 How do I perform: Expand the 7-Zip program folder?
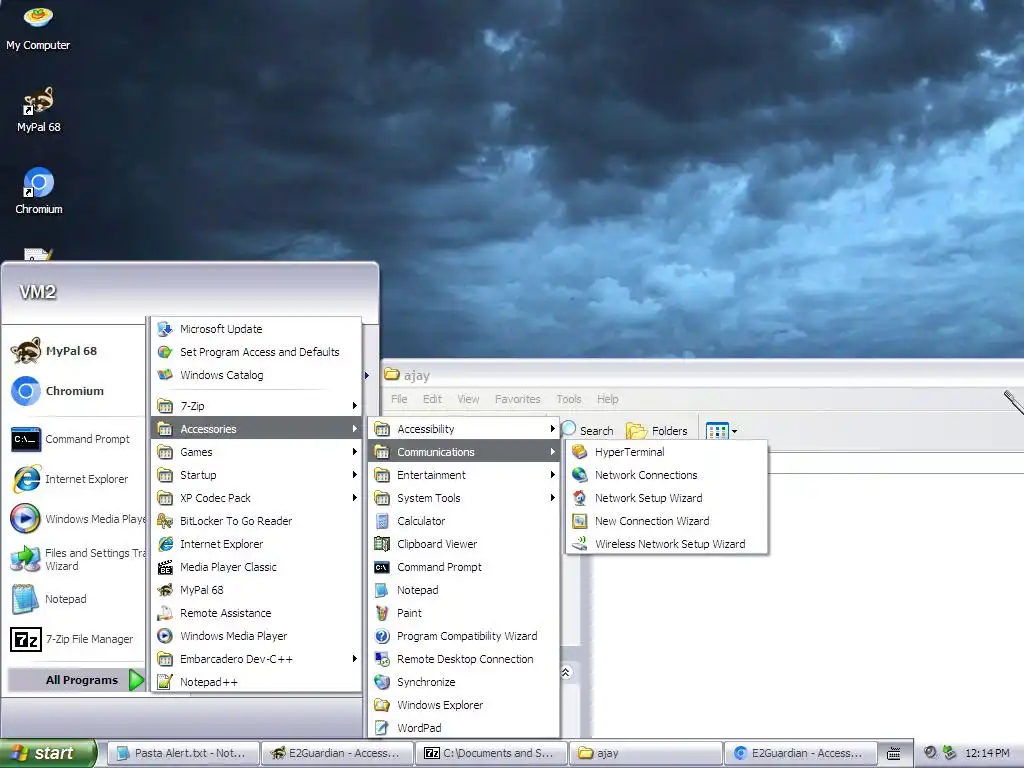tap(257, 406)
